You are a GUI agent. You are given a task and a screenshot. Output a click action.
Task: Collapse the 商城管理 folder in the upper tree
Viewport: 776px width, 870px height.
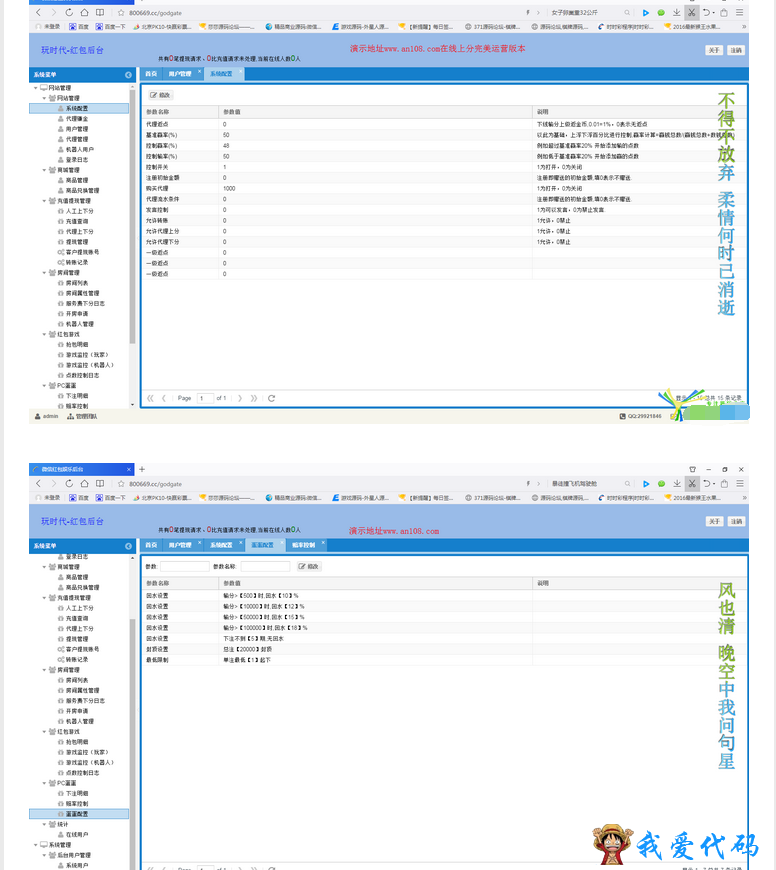(x=45, y=170)
